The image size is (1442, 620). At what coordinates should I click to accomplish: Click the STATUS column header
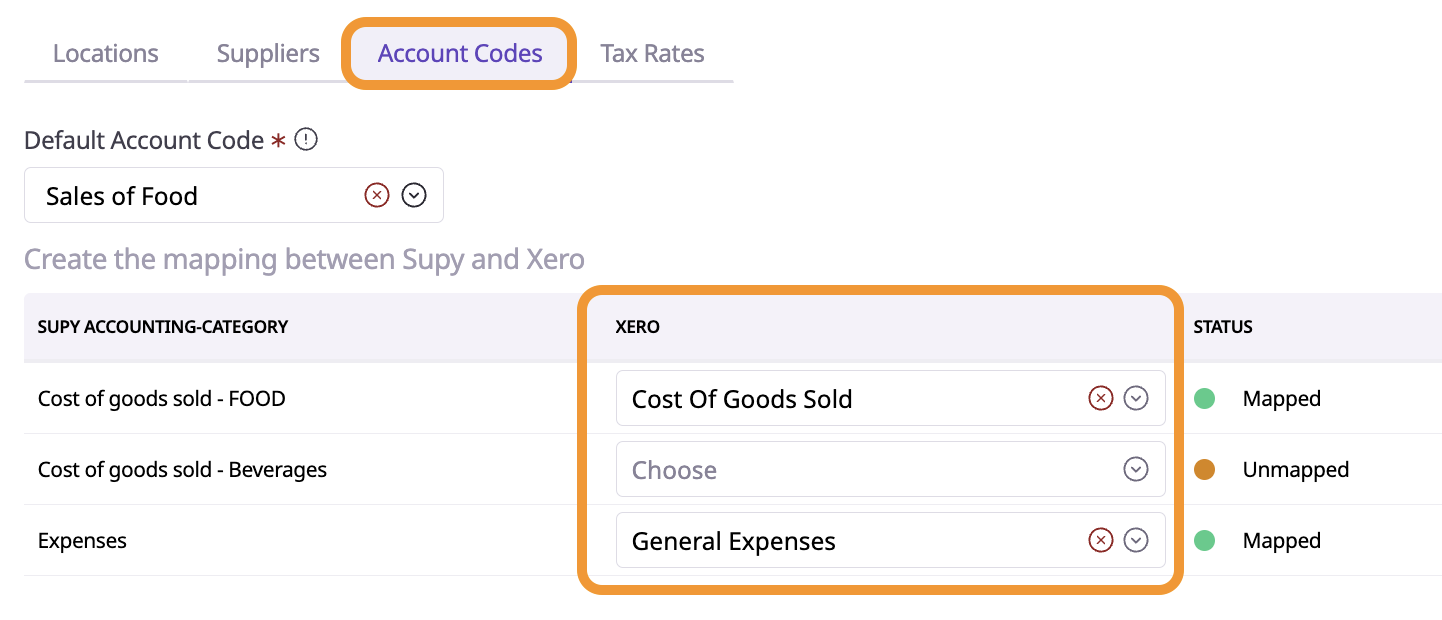(x=1222, y=327)
